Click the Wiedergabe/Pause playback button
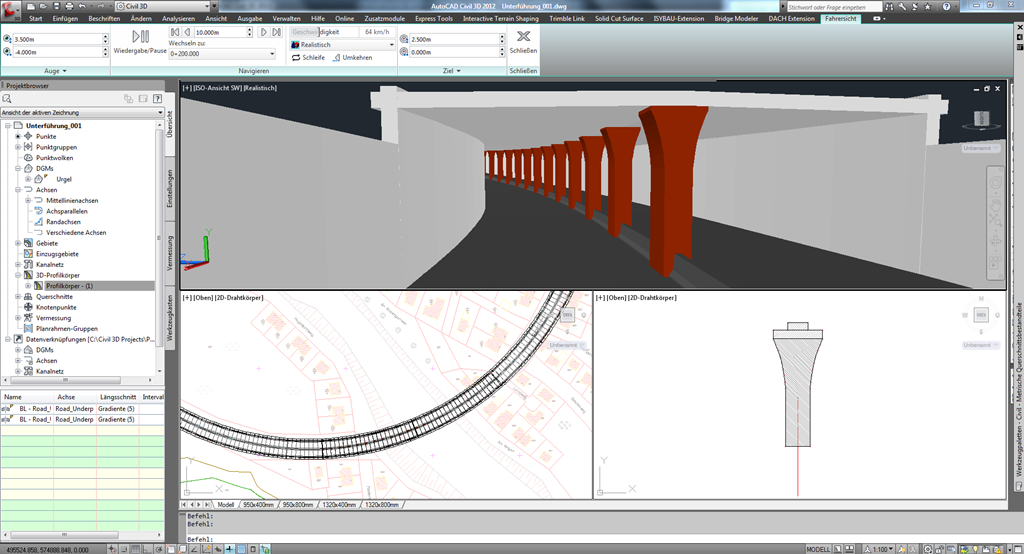 140,35
